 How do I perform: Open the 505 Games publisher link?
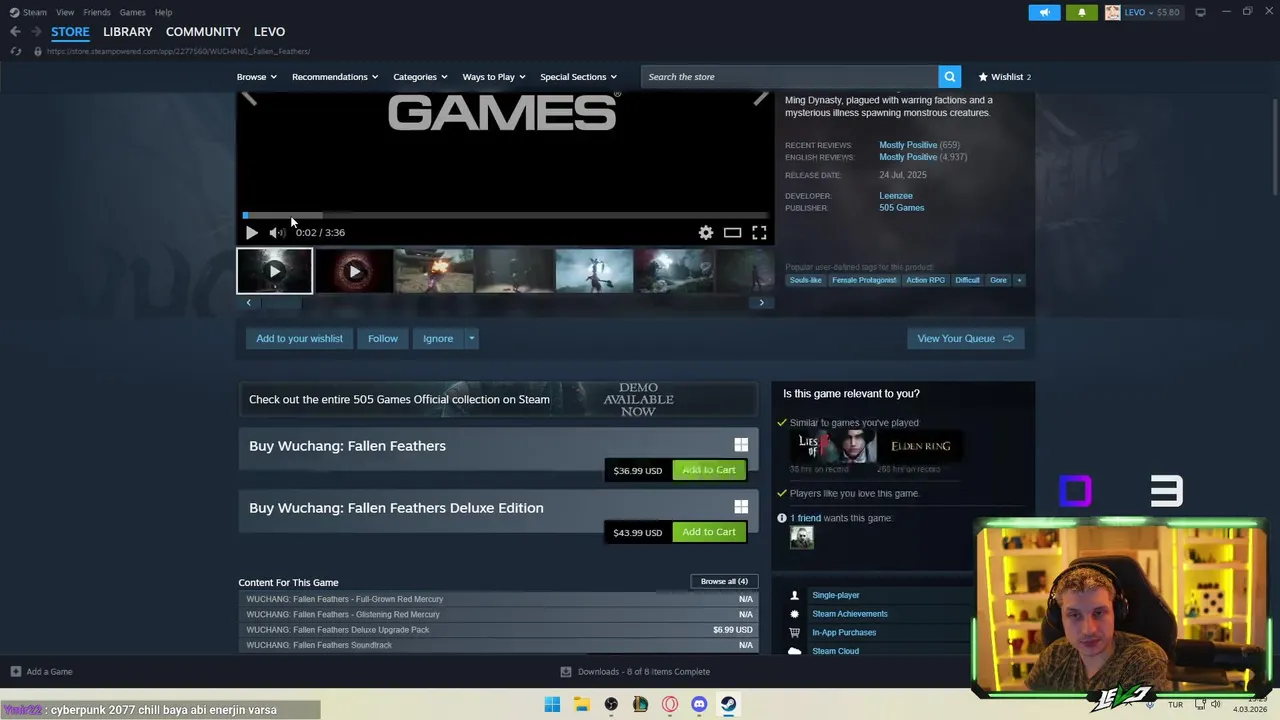tap(902, 208)
